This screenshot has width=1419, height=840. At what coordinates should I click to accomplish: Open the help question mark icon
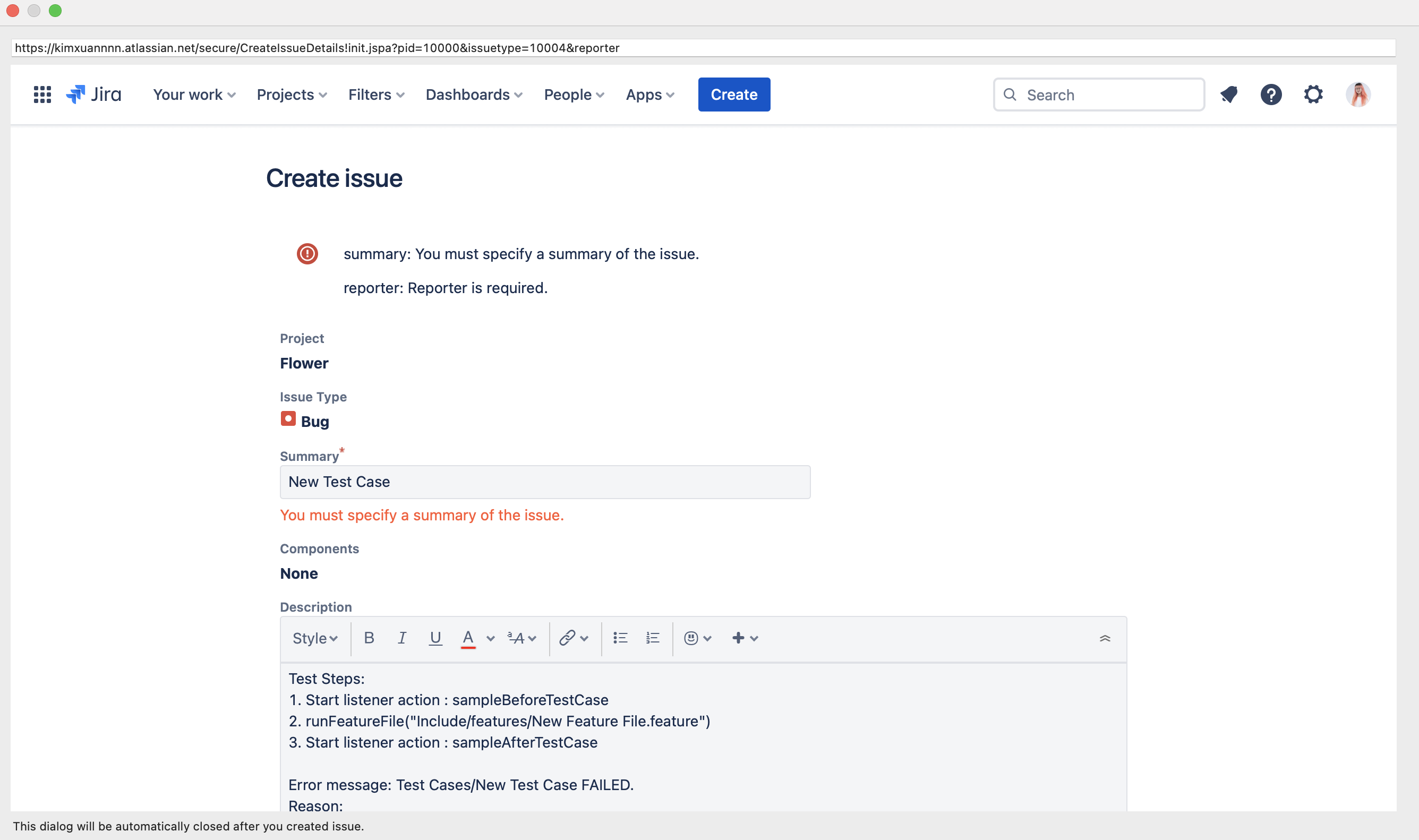coord(1271,95)
